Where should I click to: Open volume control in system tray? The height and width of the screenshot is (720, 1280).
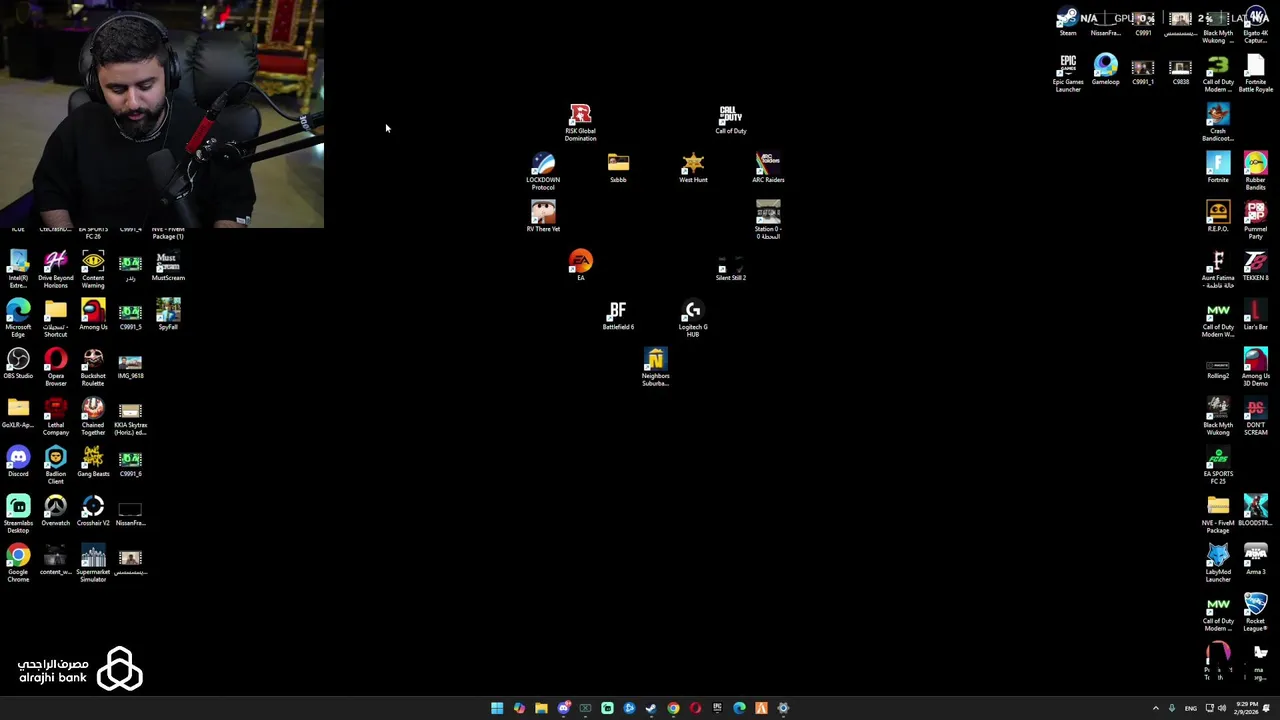coord(1222,708)
